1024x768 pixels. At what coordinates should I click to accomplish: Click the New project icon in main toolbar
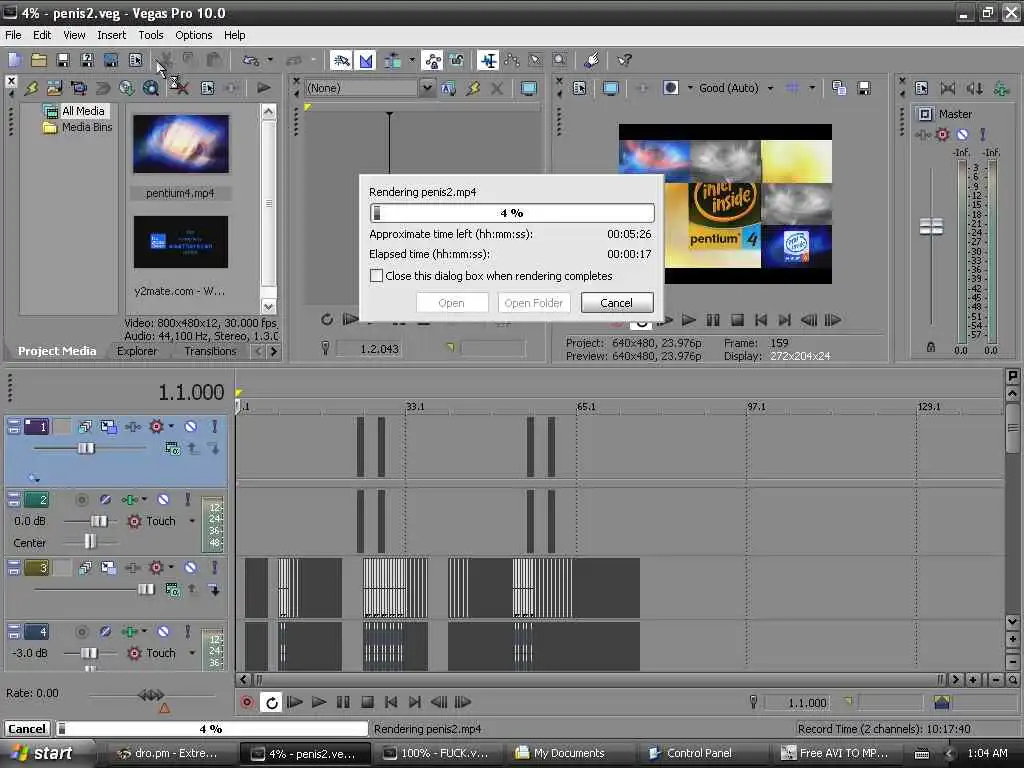tap(14, 61)
